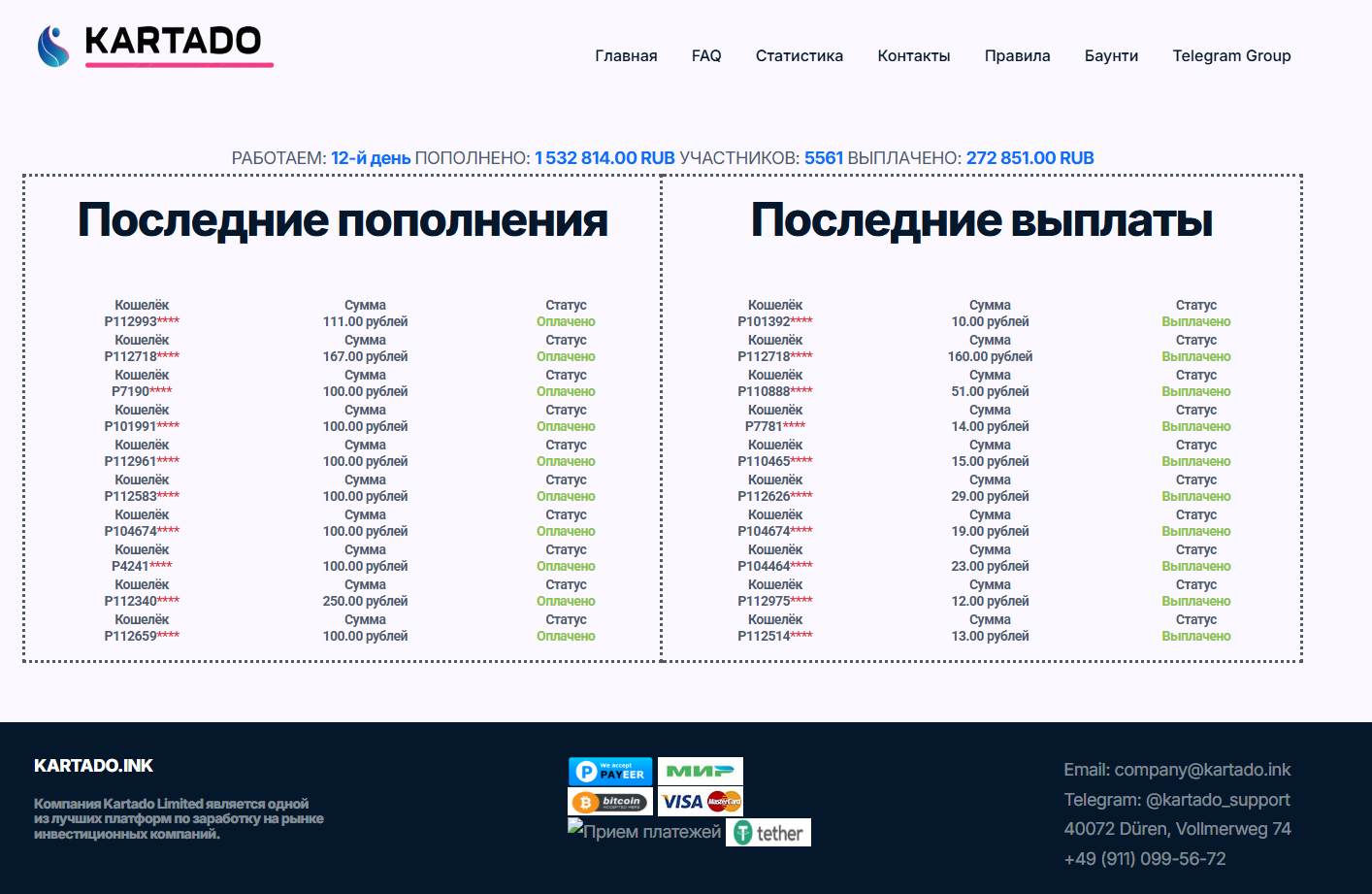The height and width of the screenshot is (894, 1372).
Task: Select deposit wallet P112993****
Action: point(142,321)
